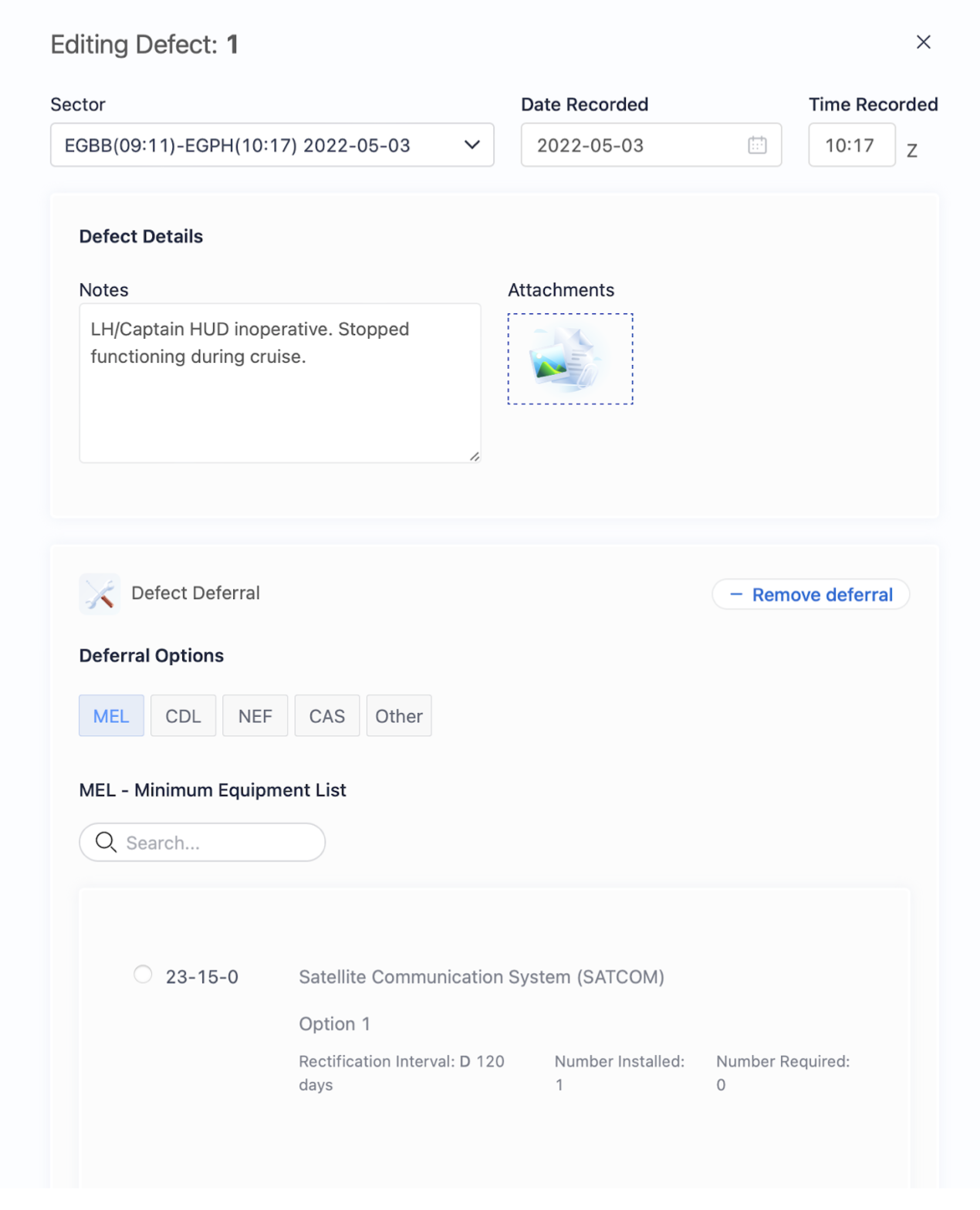Click the Defect Deferral tools icon
Screen dimensions: 980x1210
100,594
